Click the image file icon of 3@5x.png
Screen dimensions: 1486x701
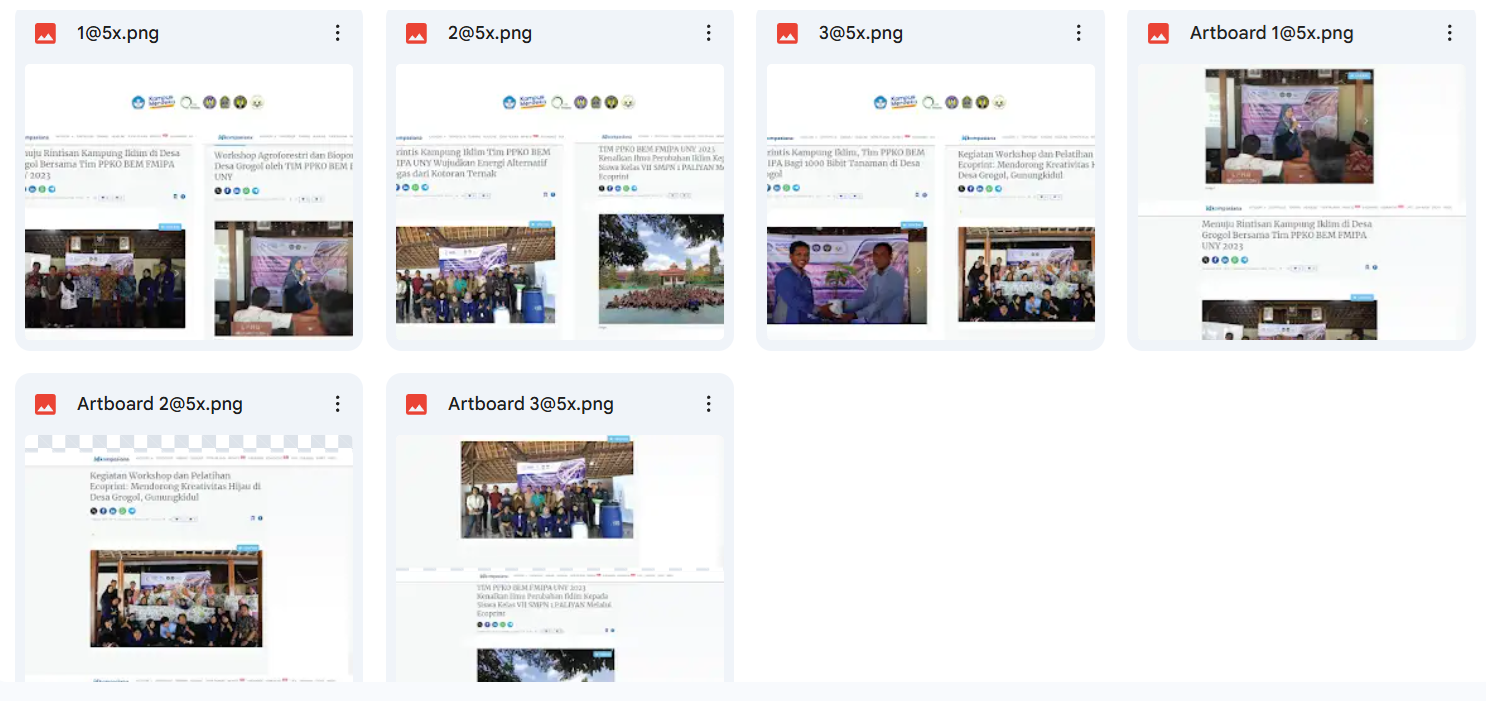pos(787,33)
